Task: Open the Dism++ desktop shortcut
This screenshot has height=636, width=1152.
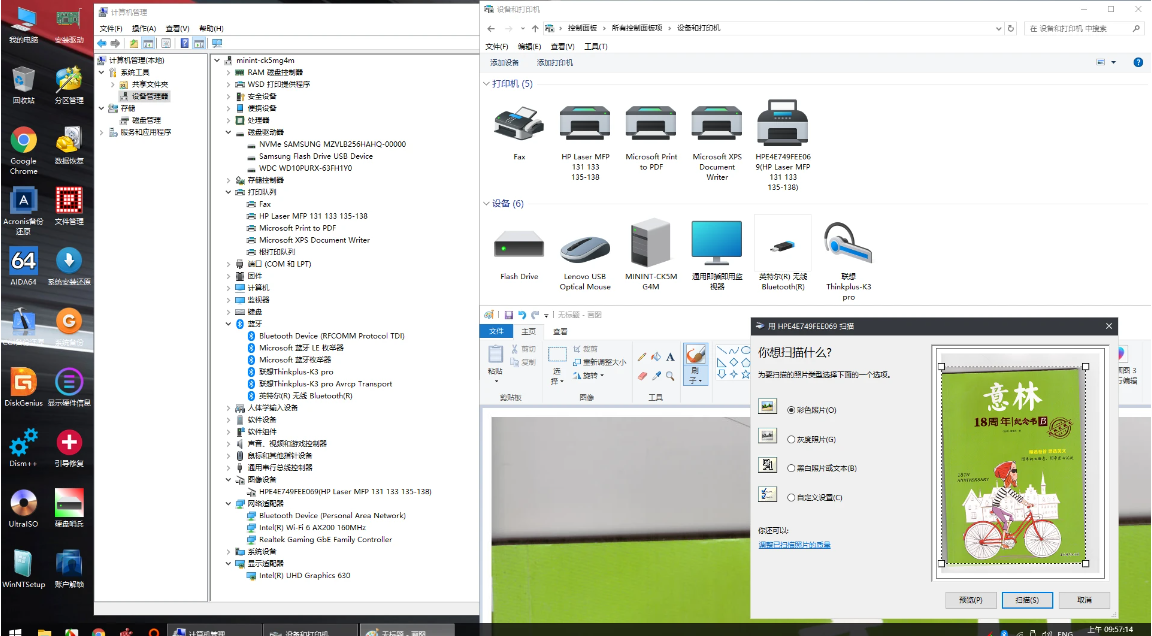Action: 24,447
